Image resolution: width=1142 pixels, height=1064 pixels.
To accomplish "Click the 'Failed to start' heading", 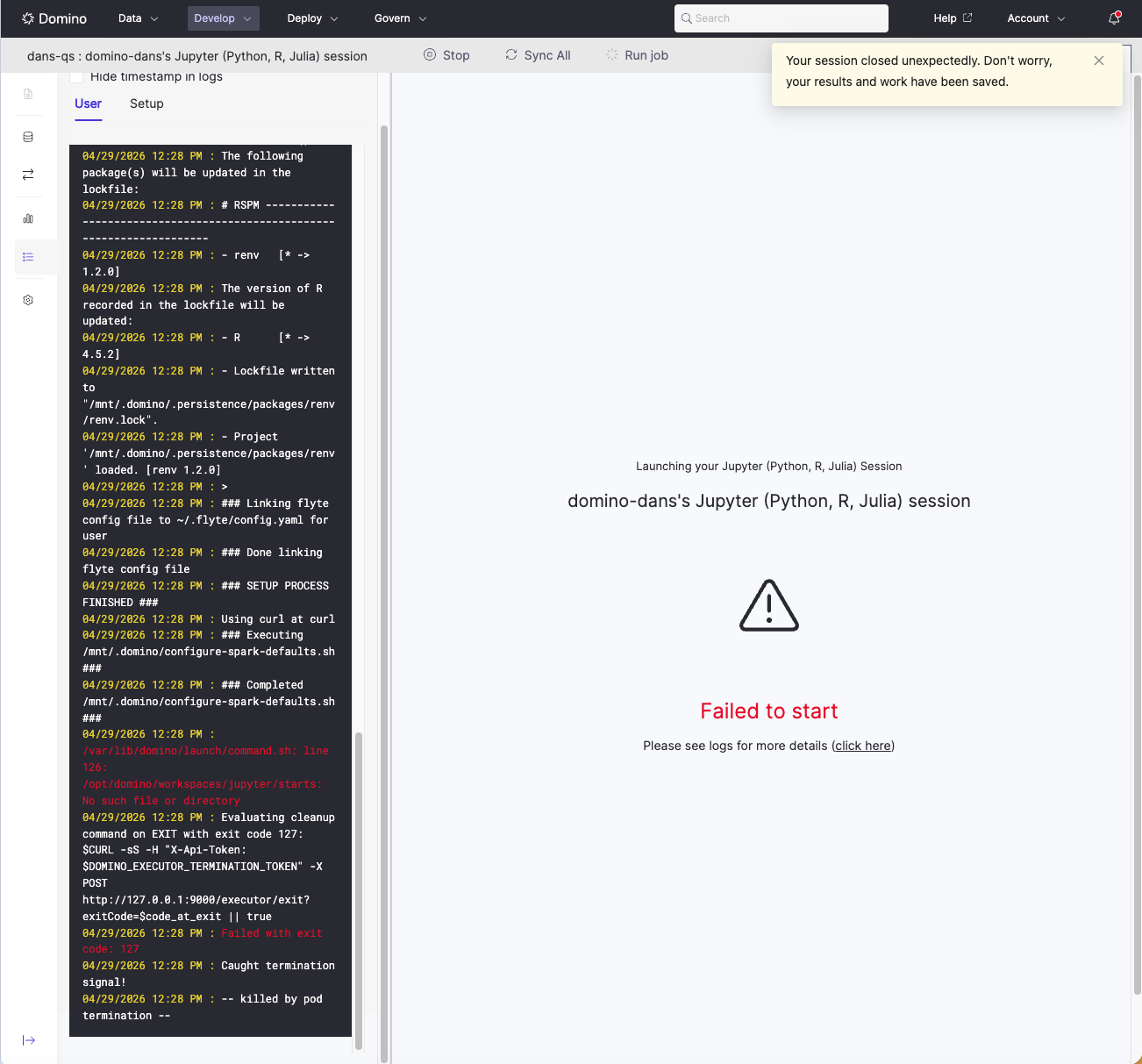I will (x=769, y=711).
